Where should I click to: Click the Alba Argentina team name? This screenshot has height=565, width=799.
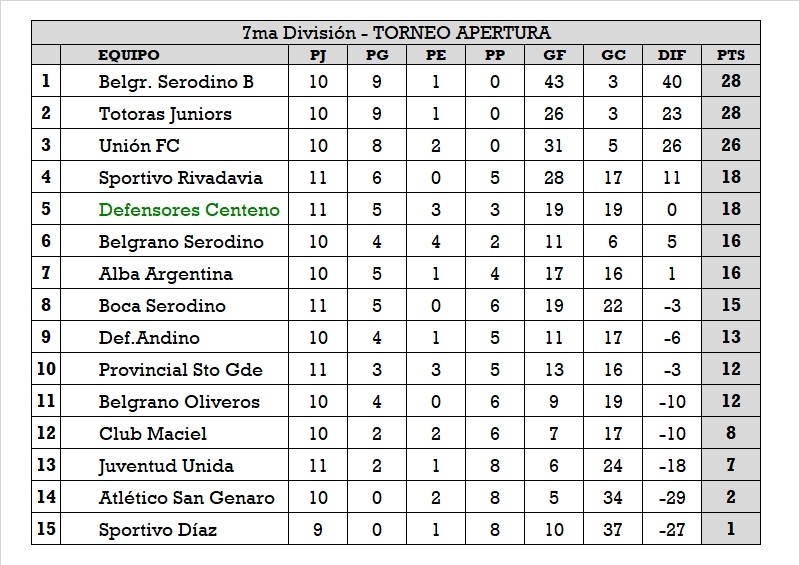pos(166,274)
